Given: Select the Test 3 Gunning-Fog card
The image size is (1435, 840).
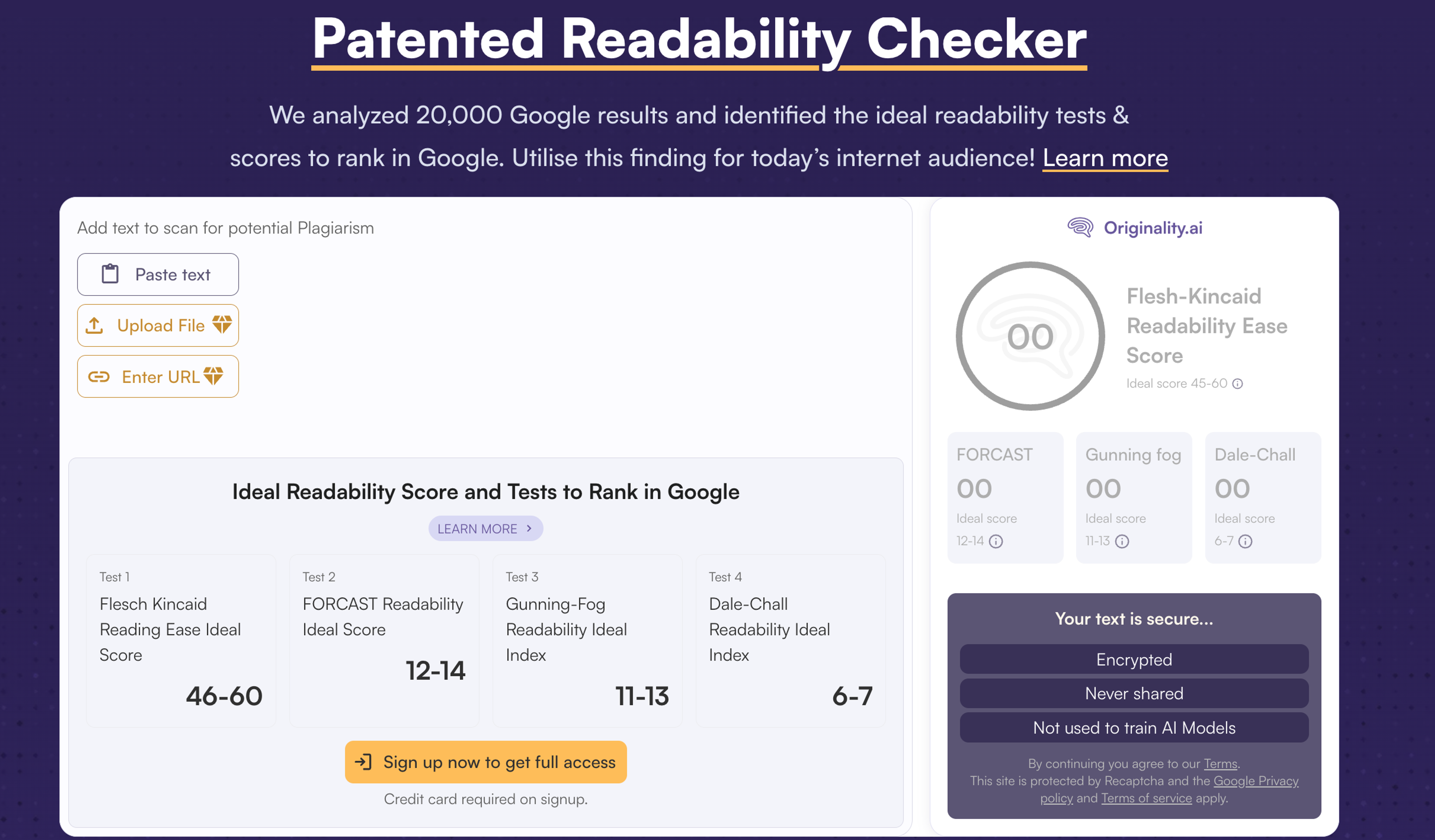Looking at the screenshot, I should point(588,641).
